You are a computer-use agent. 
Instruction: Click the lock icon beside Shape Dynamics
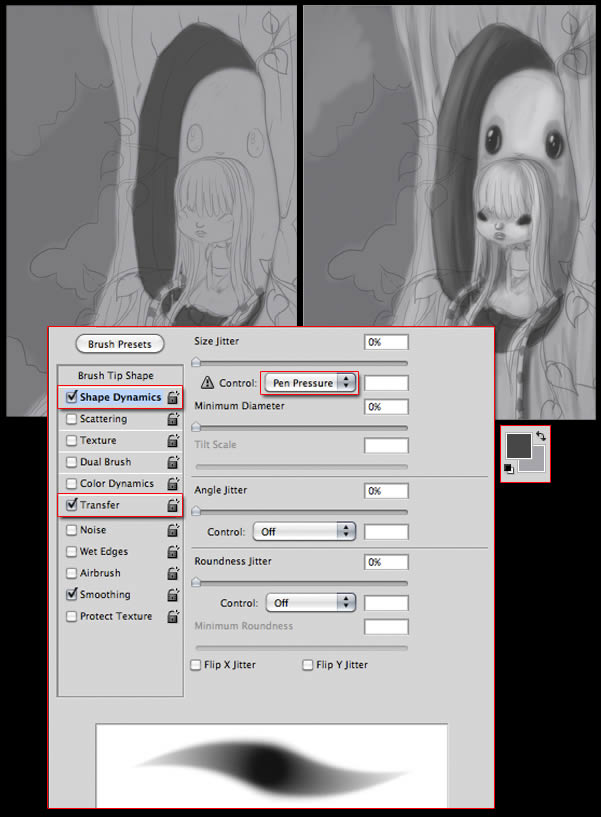173,398
